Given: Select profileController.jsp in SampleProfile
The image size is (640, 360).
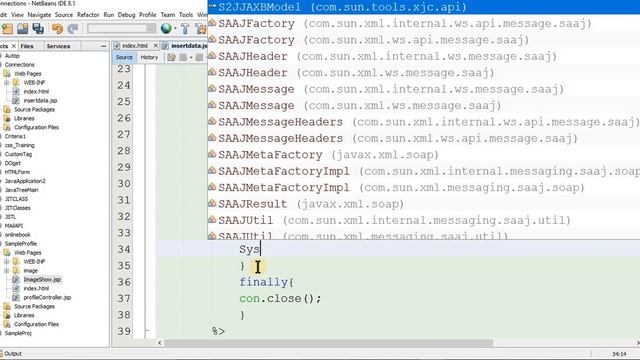Looking at the screenshot, I should pos(47,298).
